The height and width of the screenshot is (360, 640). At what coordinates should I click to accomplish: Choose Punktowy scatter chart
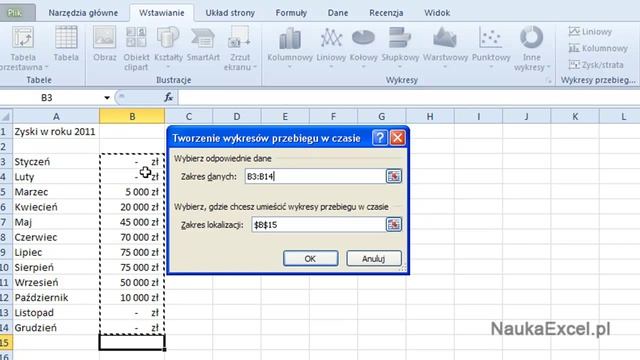click(491, 48)
